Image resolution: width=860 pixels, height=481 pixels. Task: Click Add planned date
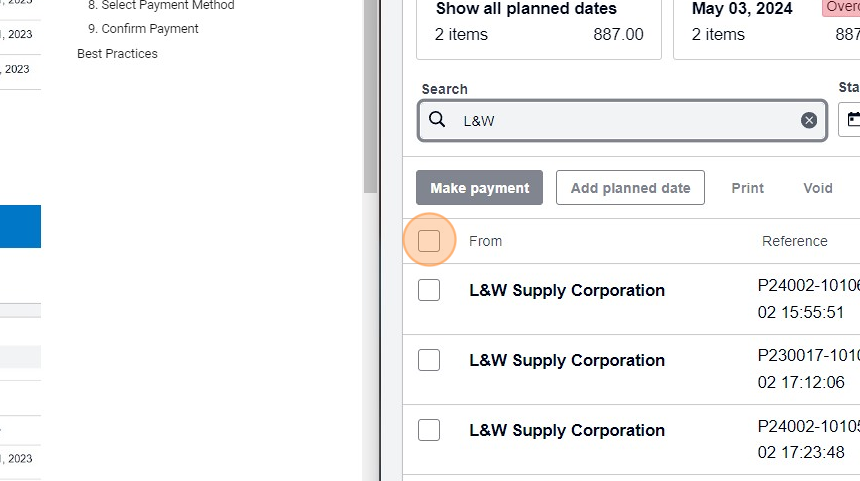pyautogui.click(x=630, y=188)
